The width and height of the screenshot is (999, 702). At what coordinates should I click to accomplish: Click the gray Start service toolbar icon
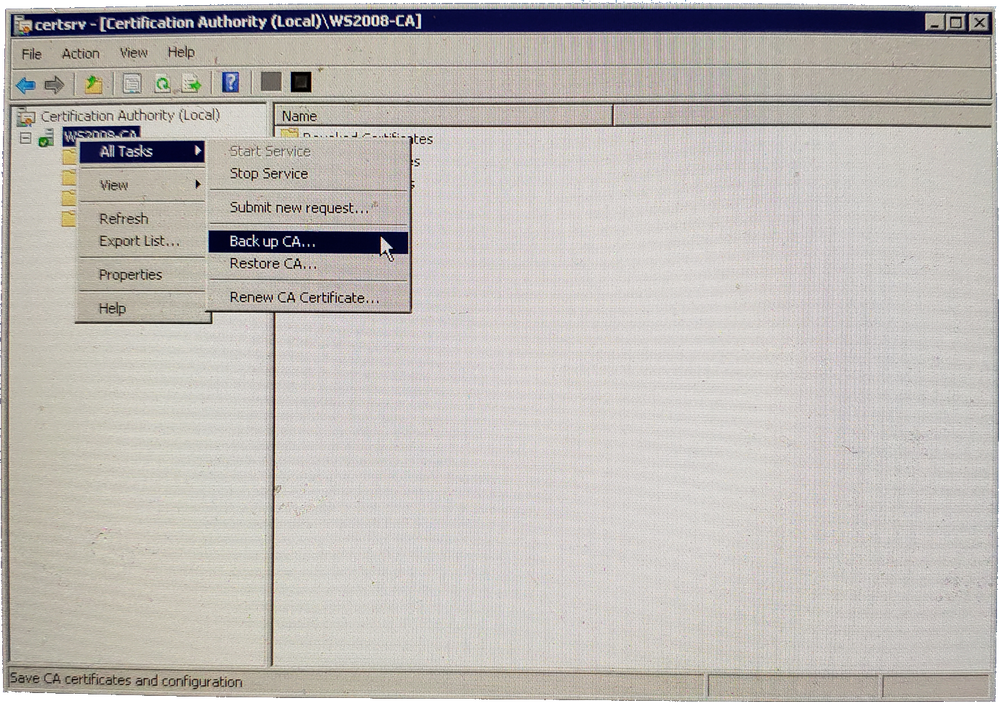pos(270,83)
